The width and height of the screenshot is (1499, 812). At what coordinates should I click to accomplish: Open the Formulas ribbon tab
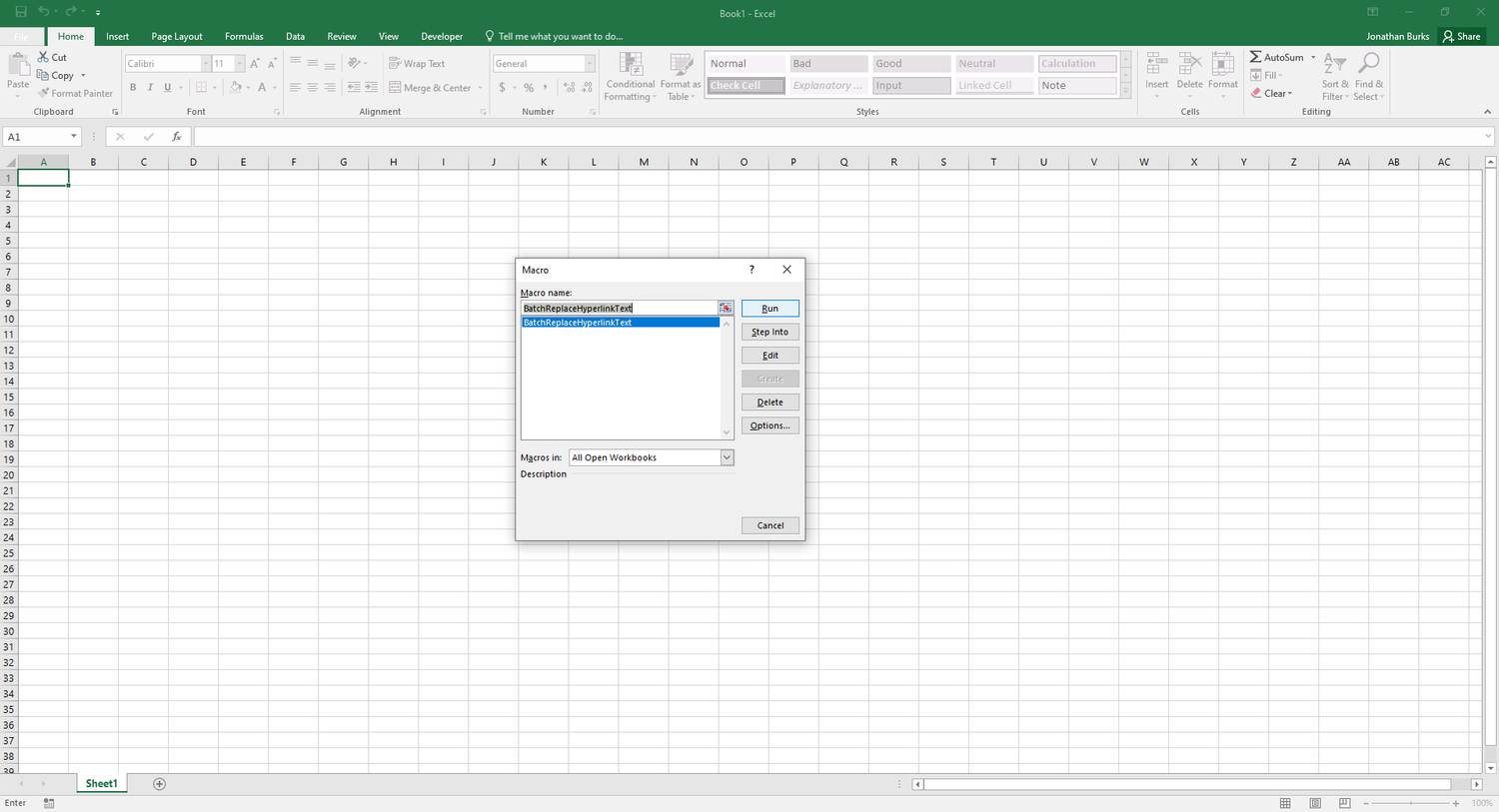point(244,36)
